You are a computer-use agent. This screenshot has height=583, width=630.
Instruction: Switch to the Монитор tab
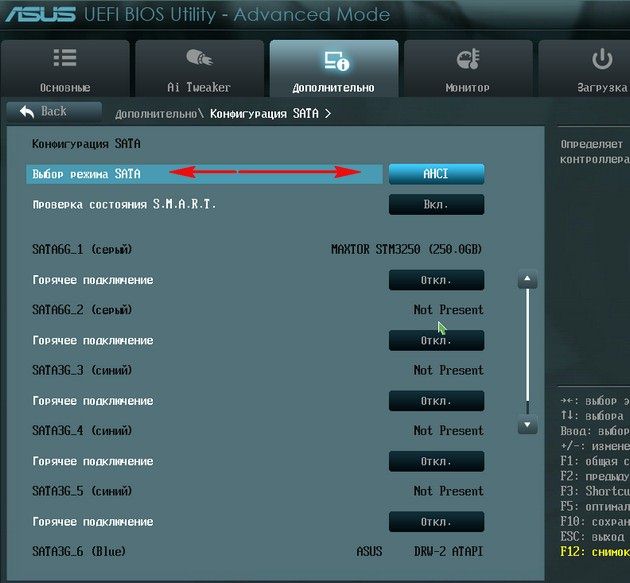point(468,68)
